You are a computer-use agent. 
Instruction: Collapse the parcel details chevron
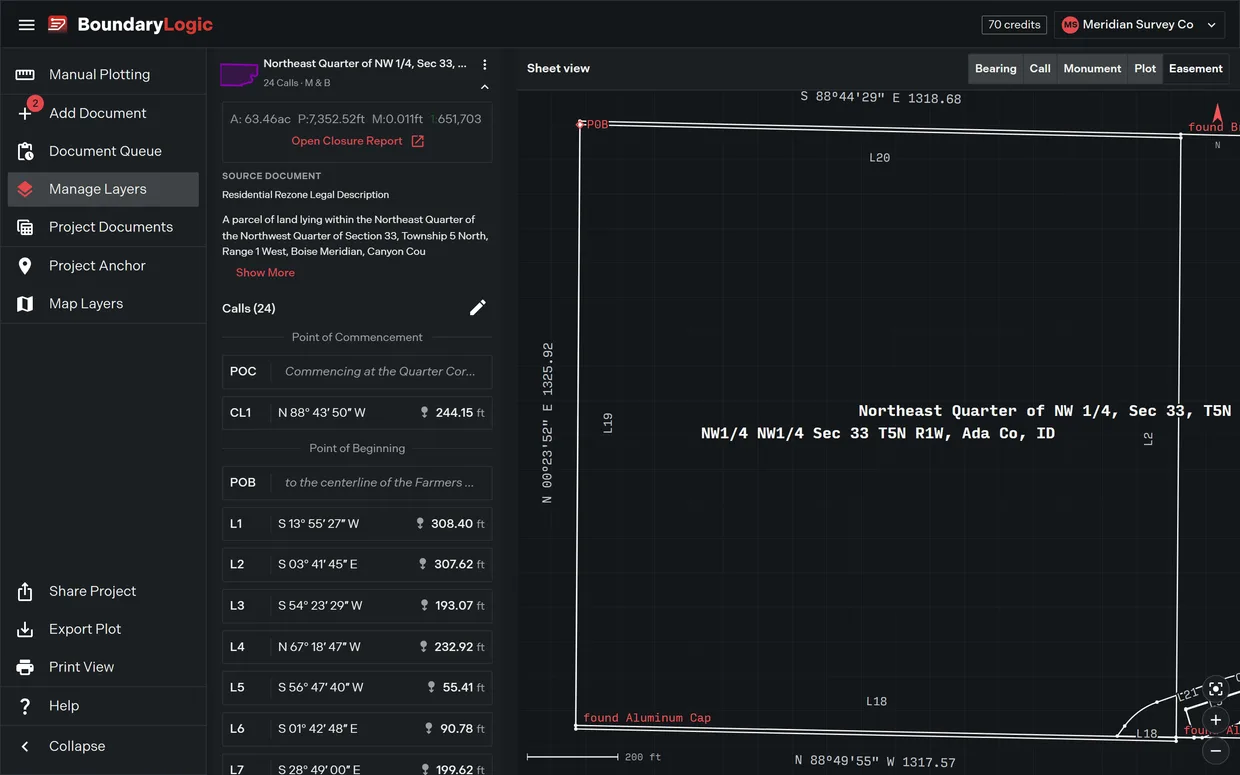point(485,87)
